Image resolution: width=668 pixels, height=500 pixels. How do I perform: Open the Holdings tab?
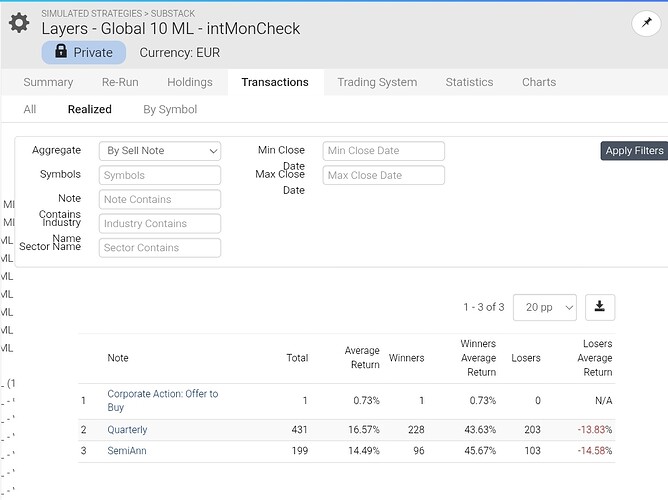[190, 82]
